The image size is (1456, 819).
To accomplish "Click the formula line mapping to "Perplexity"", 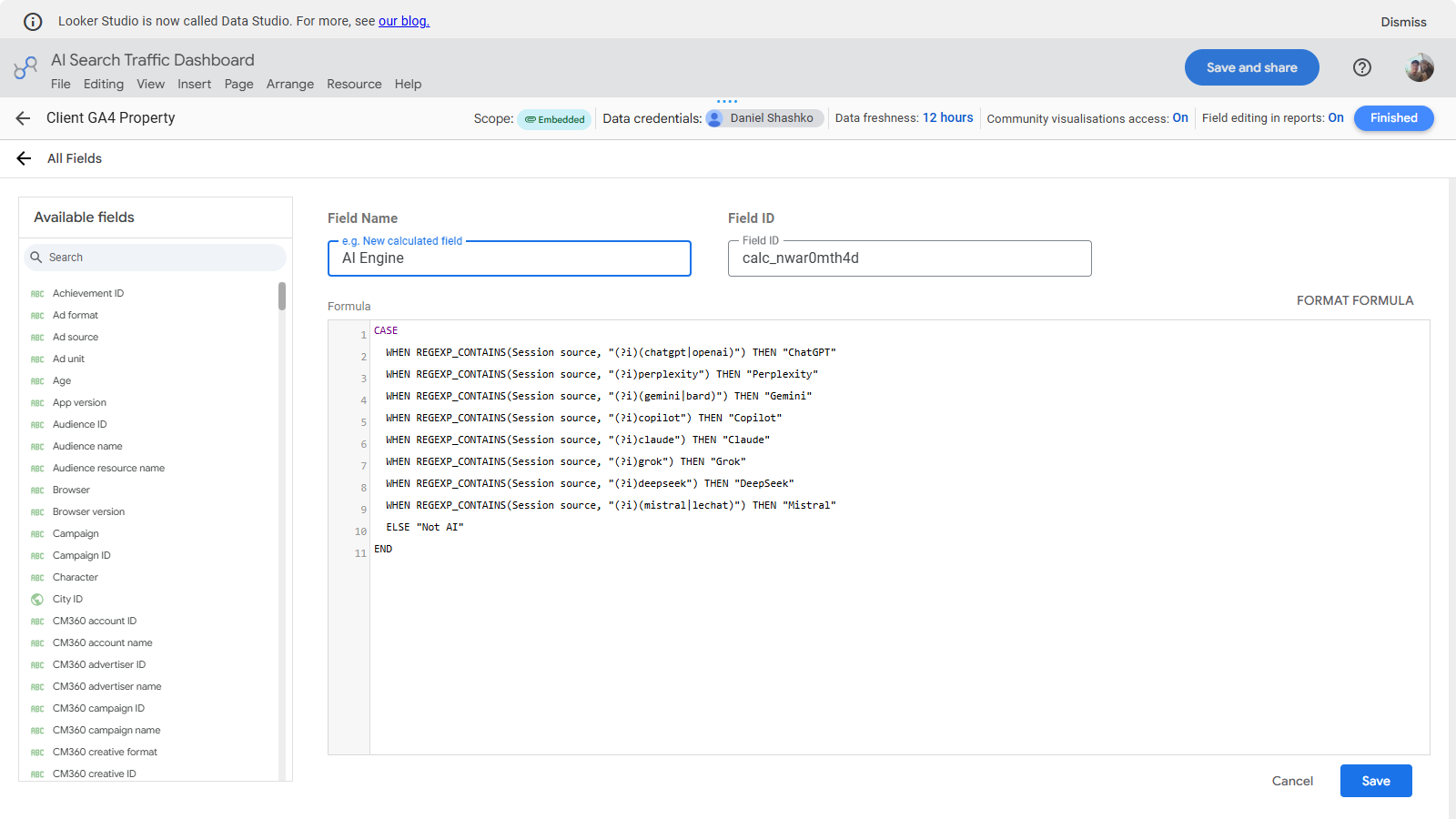I will coord(602,374).
